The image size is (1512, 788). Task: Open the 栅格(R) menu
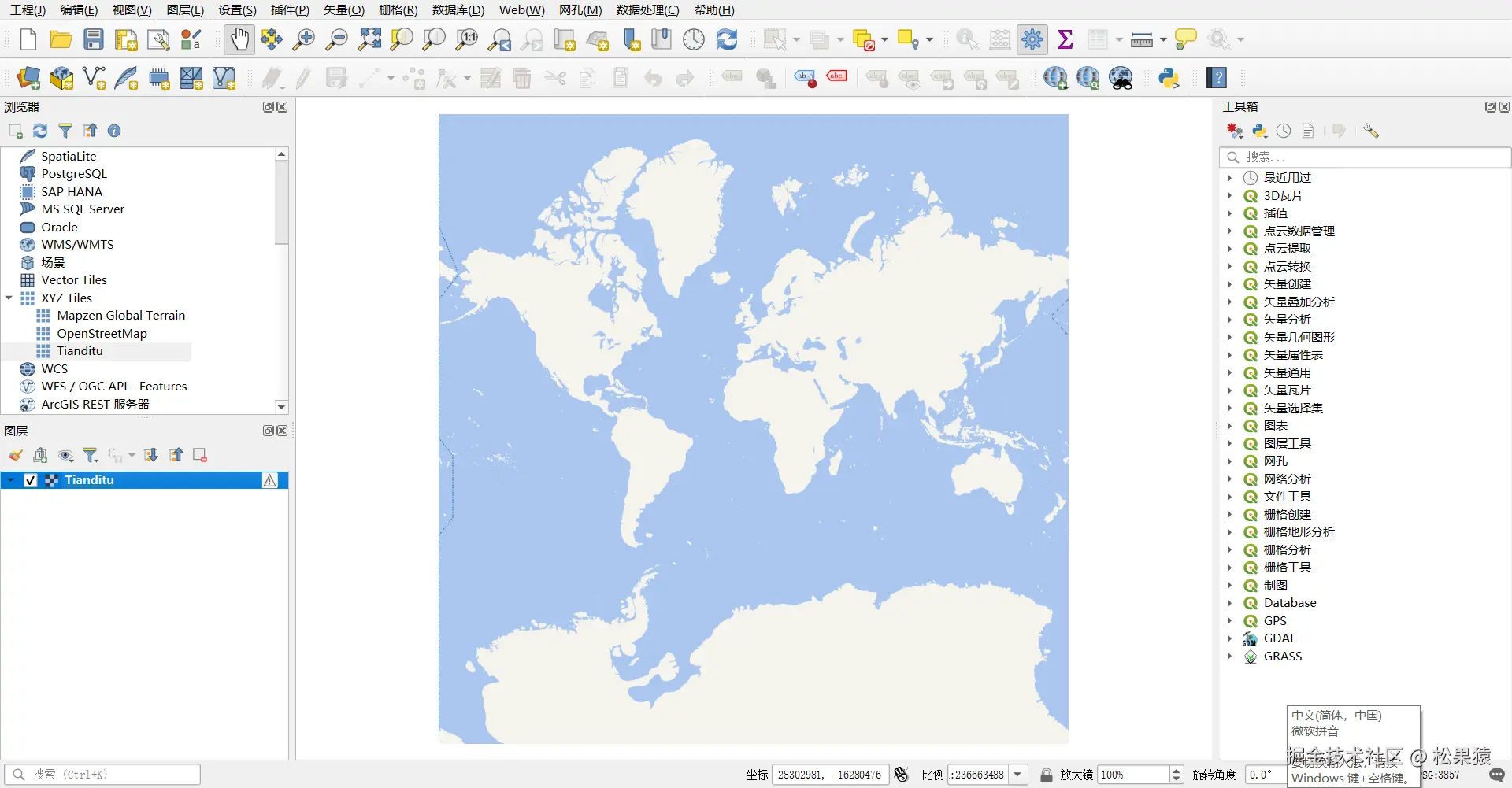(x=398, y=10)
